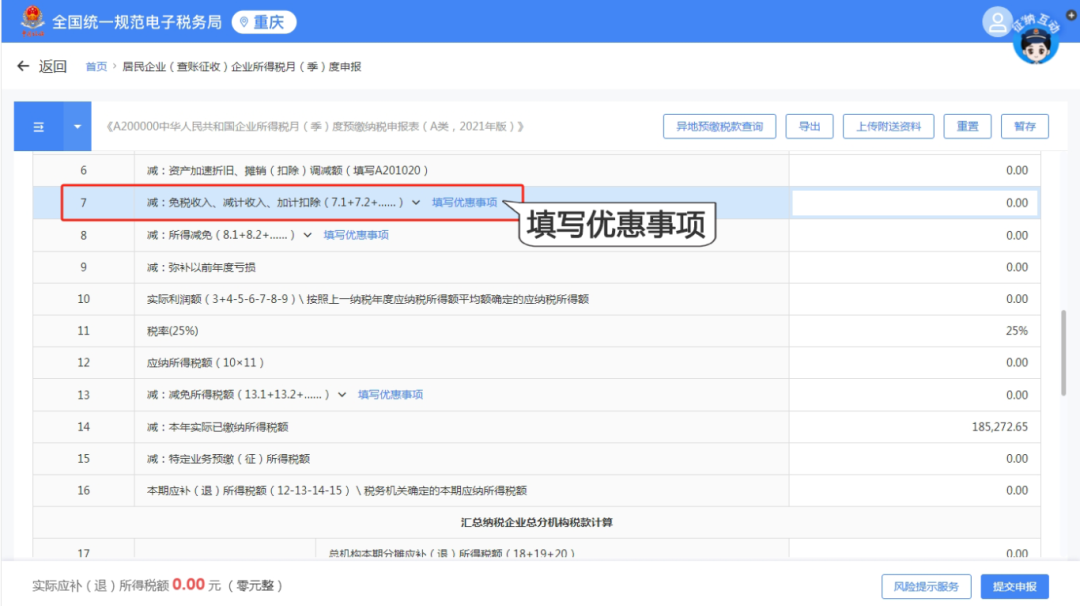Click 填写优惠事项 link in row 13
Screen dimensions: 1080x606
tap(391, 395)
